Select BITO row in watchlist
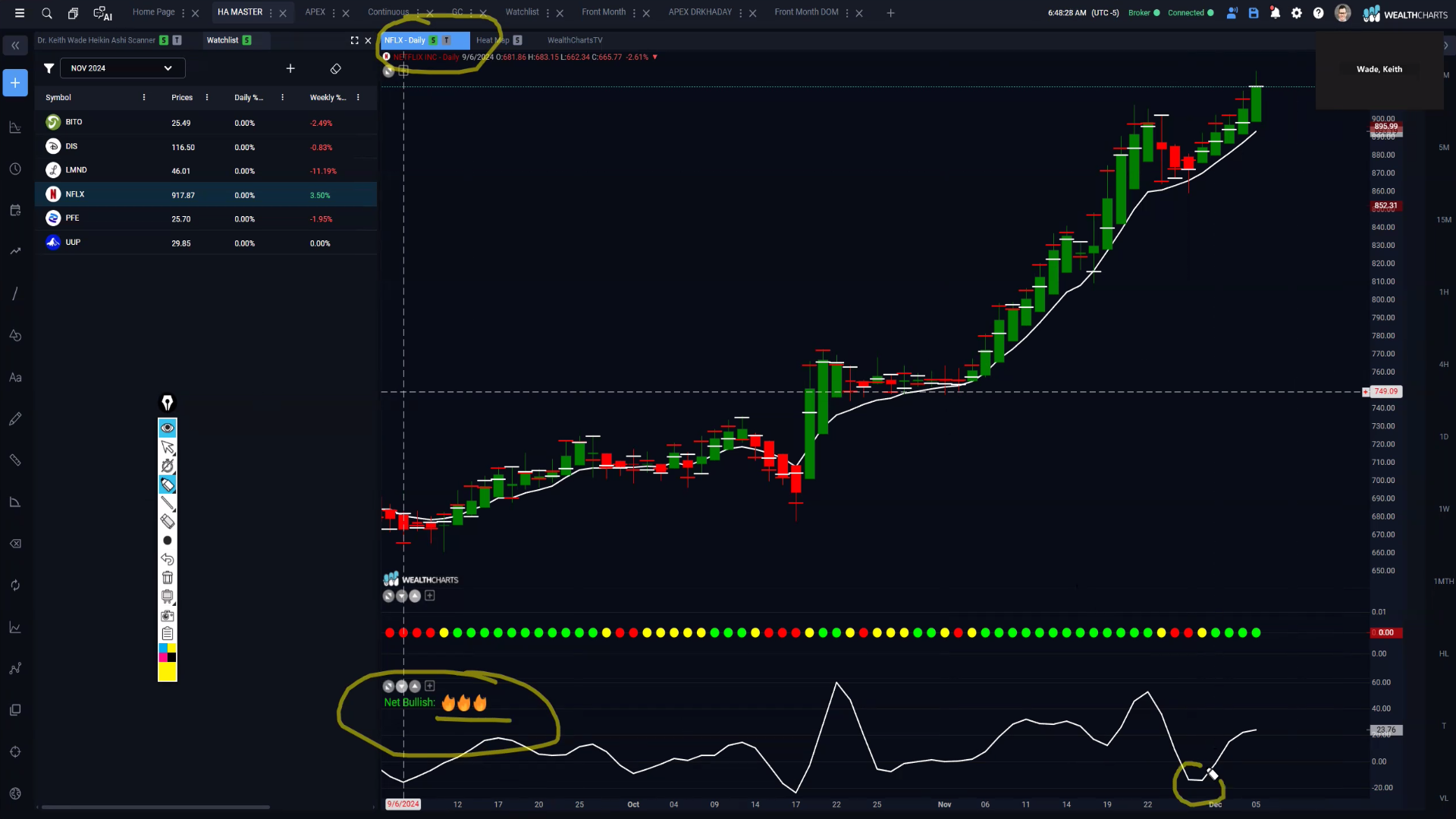The width and height of the screenshot is (1456, 819). click(x=206, y=122)
